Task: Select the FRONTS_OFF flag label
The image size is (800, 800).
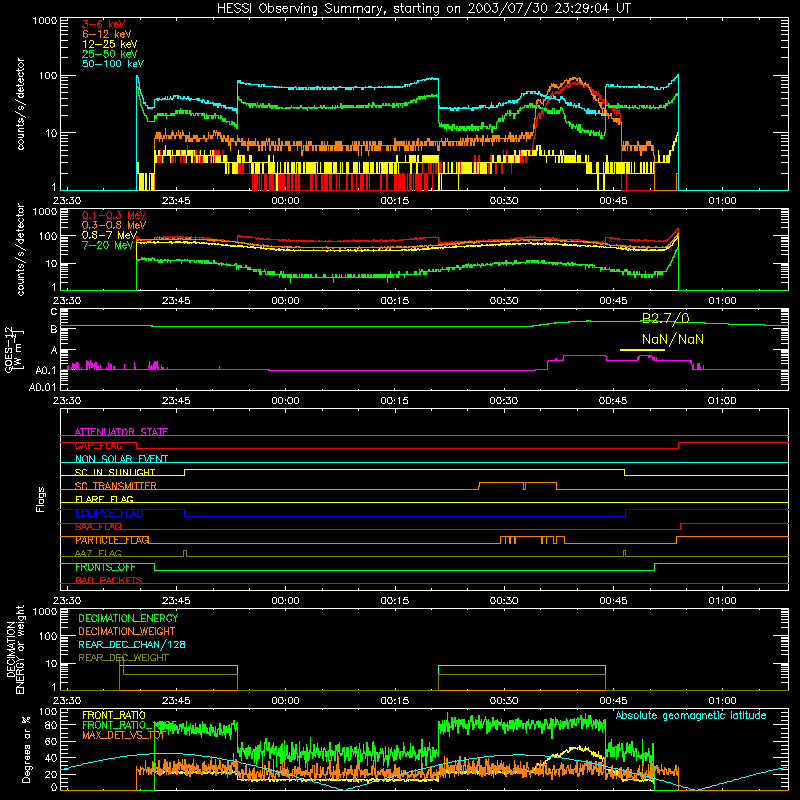Action: point(105,567)
